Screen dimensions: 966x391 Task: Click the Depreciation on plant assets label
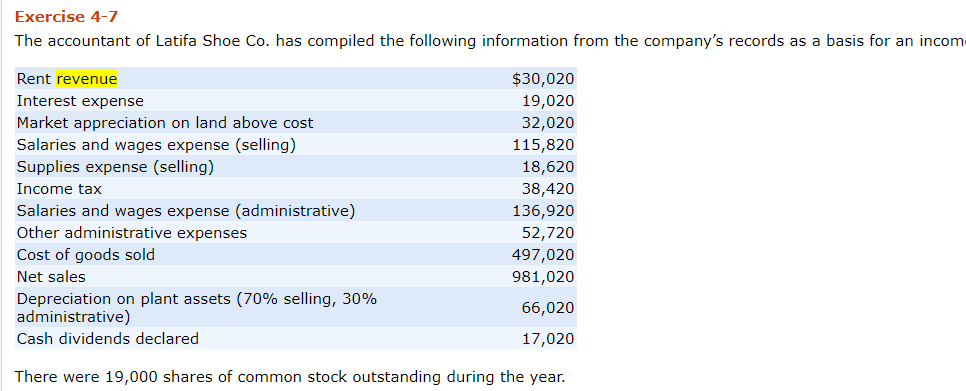point(197,308)
